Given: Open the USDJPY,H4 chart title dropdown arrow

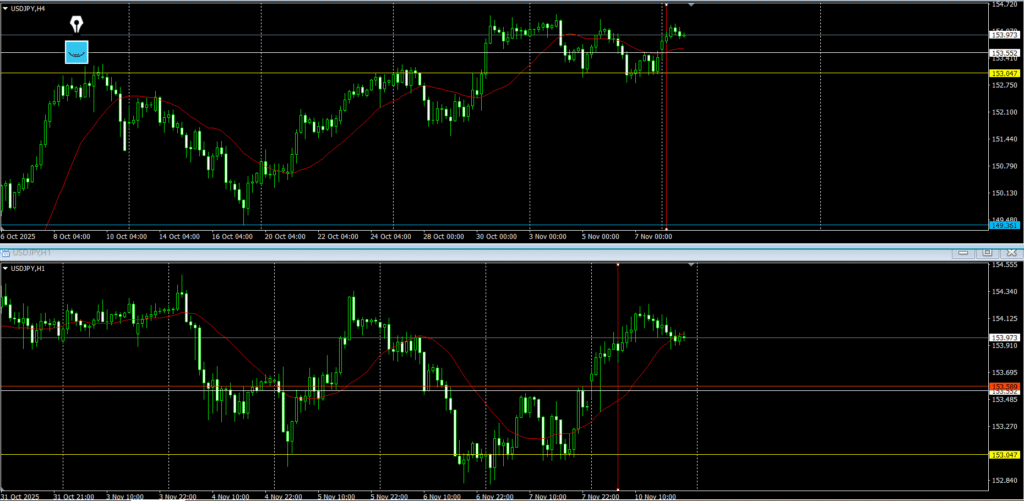Looking at the screenshot, I should [5, 8].
